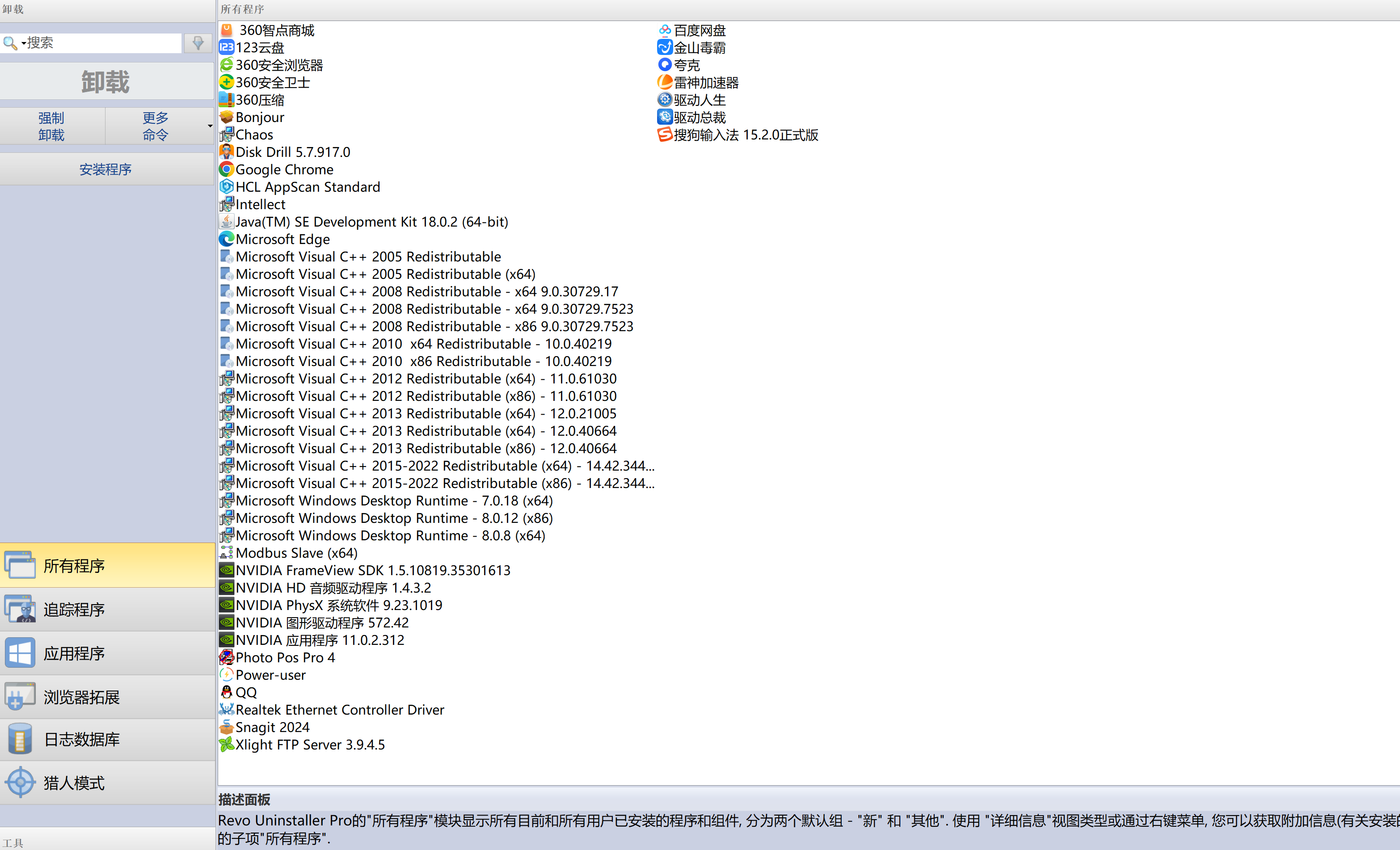This screenshot has width=1400, height=850.
Task: Select the Google Chrome icon
Action: coord(226,169)
